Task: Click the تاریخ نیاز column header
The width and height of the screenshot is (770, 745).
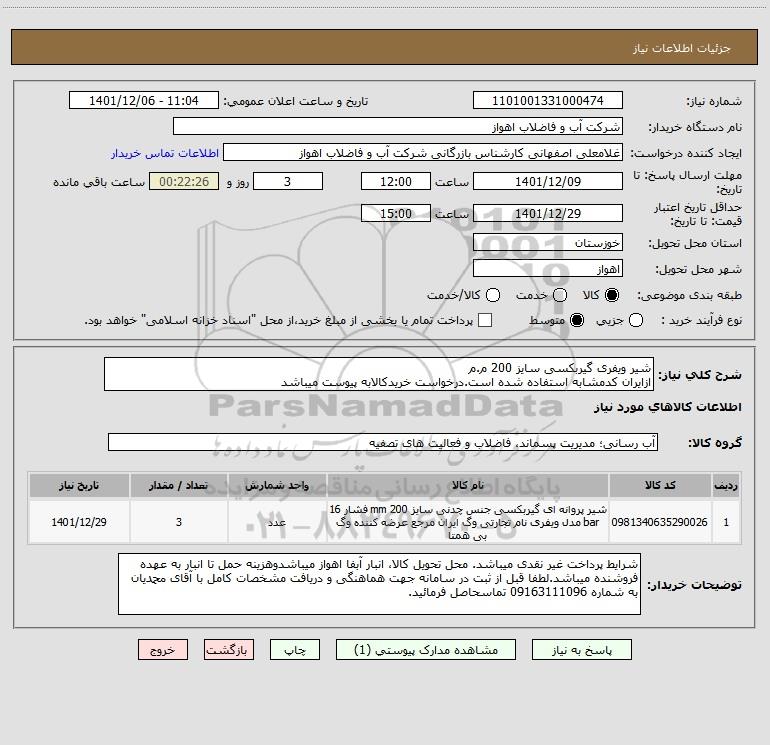Action: (79, 485)
